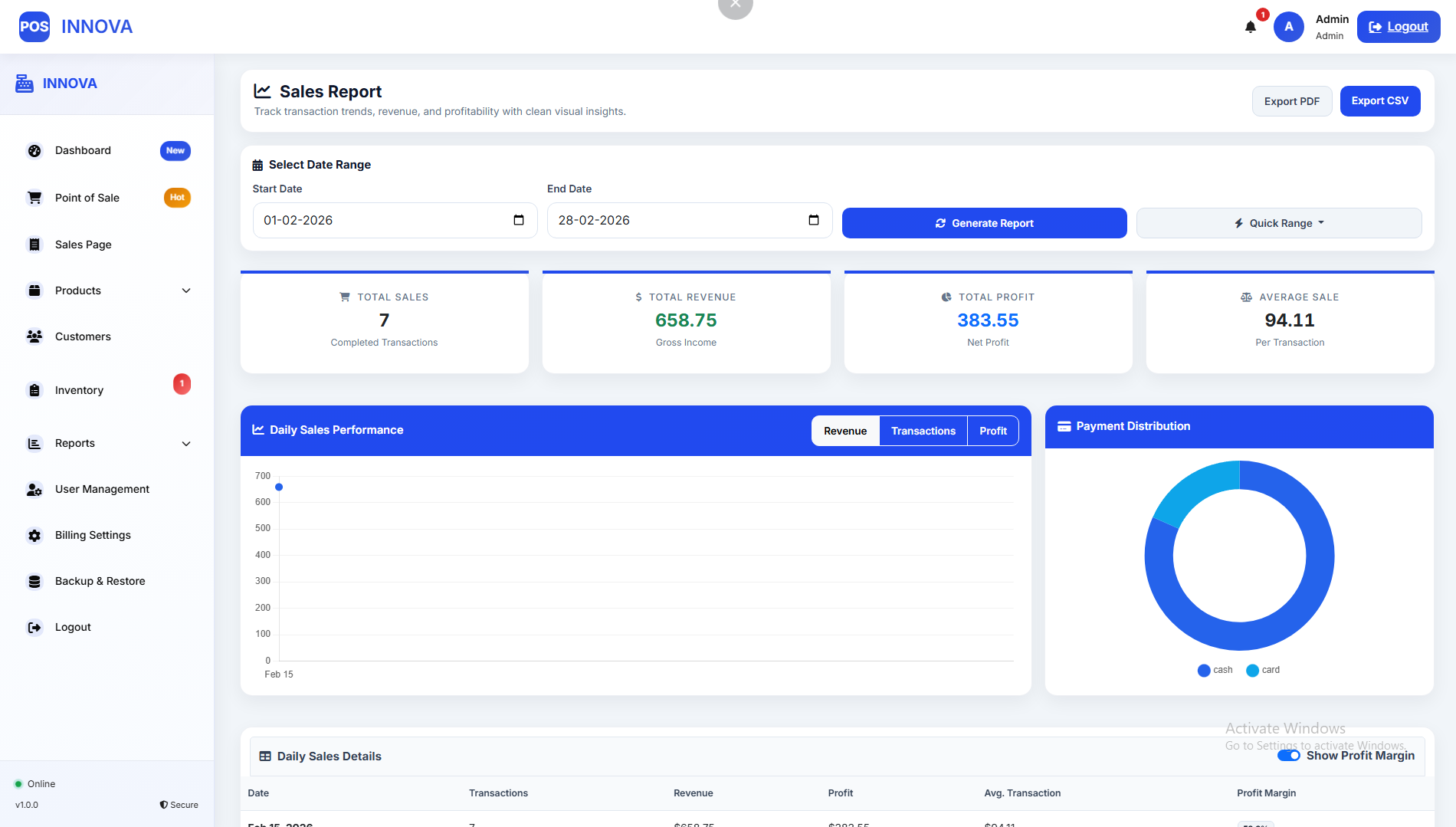Screen dimensions: 1456x827
Task: Expand the Products sidebar menu
Action: click(x=185, y=290)
